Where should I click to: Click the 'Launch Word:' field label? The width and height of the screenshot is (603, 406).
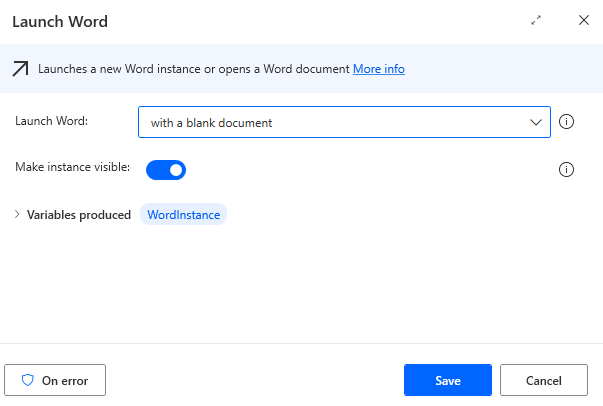(52, 121)
